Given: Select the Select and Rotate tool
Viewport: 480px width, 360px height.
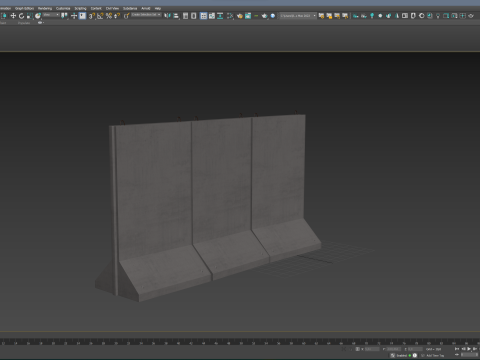Looking at the screenshot, I should [21, 16].
